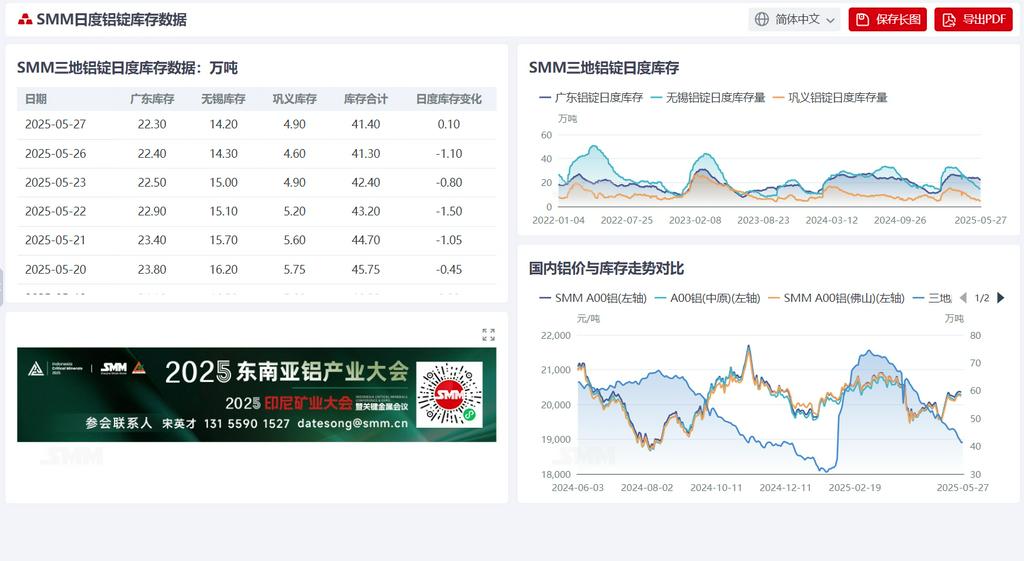1024x561 pixels.
Task: Go to next legend page arrow
Action: (x=1001, y=298)
